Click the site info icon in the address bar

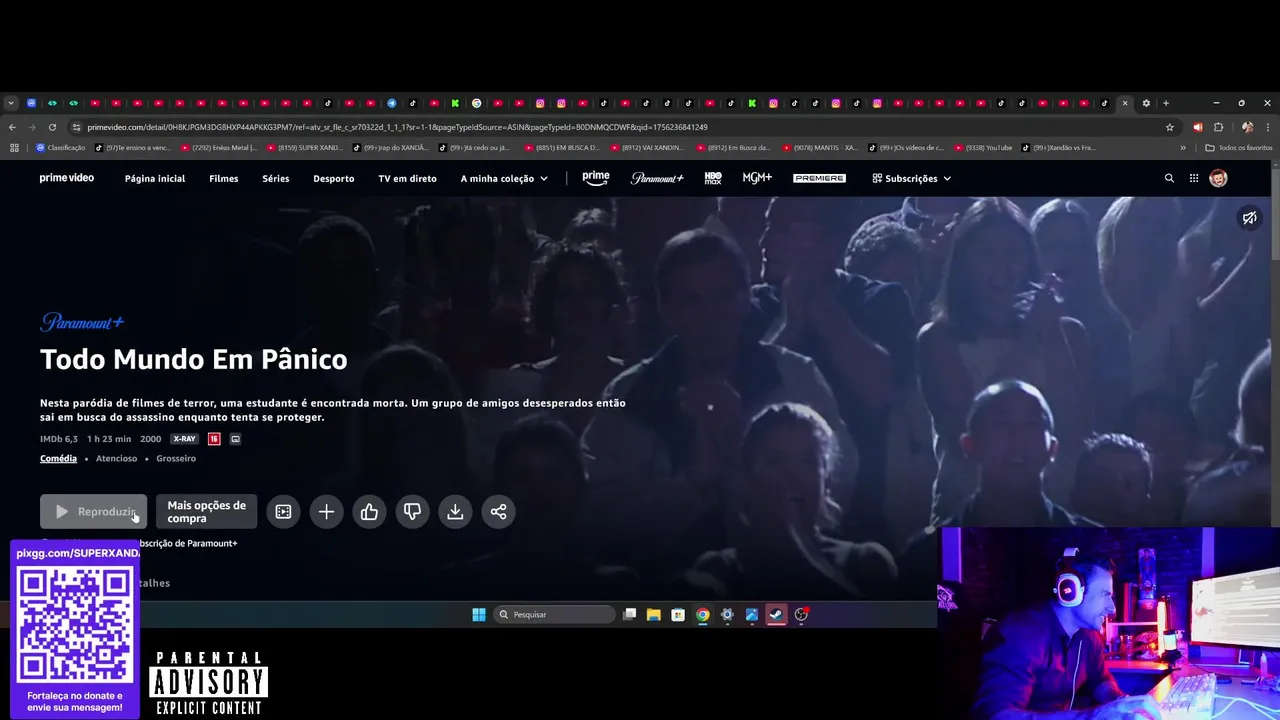(76, 127)
